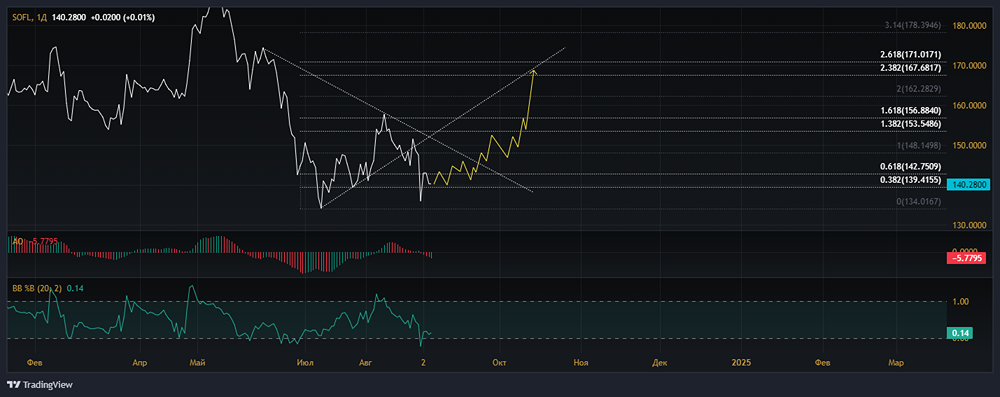The height and width of the screenshot is (397, 1000).
Task: Click 160.0000 on the price axis
Action: point(968,106)
